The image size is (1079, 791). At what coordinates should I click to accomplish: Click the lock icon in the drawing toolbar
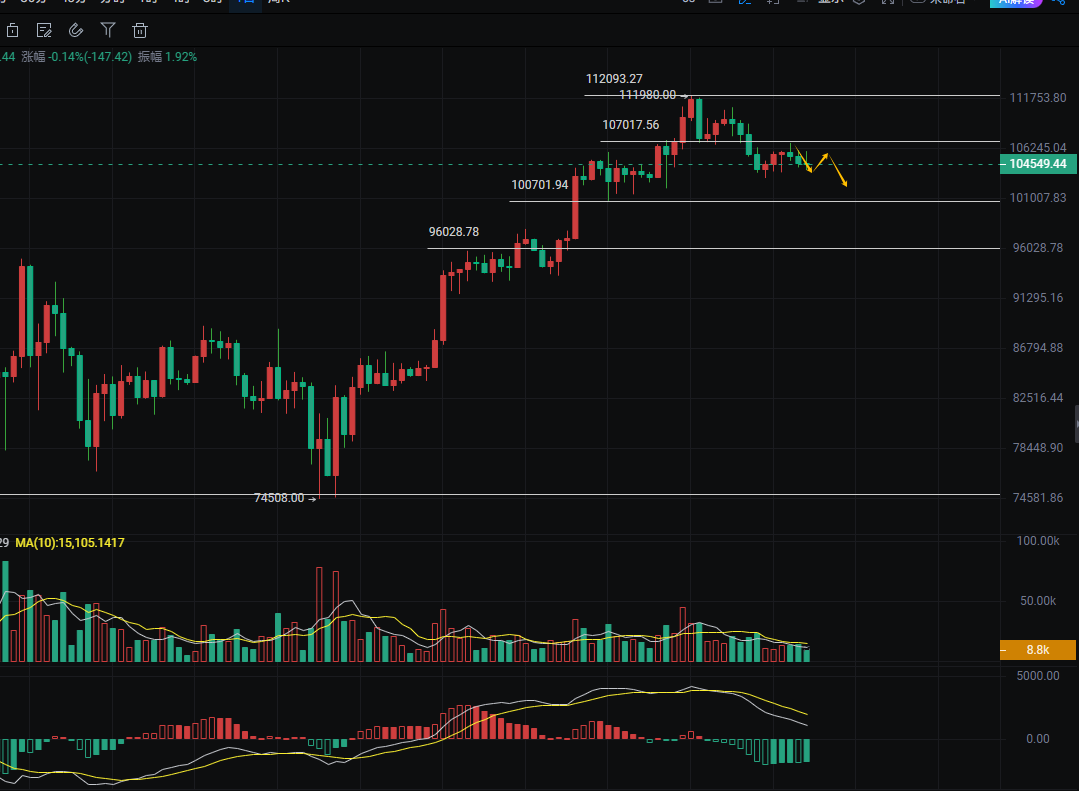12,30
